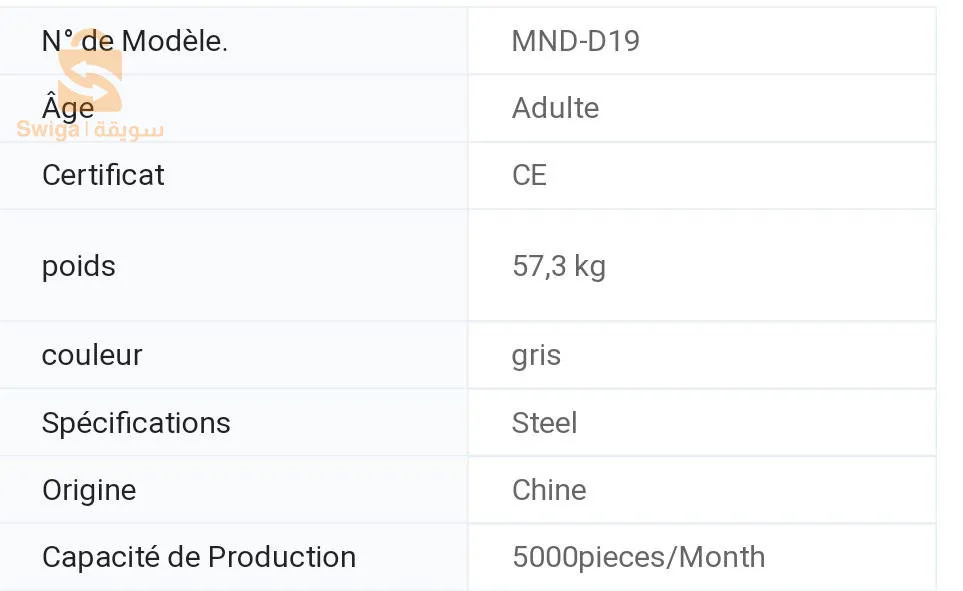Click the "57,3 kg" weight value
The image size is (963, 591).
(559, 266)
